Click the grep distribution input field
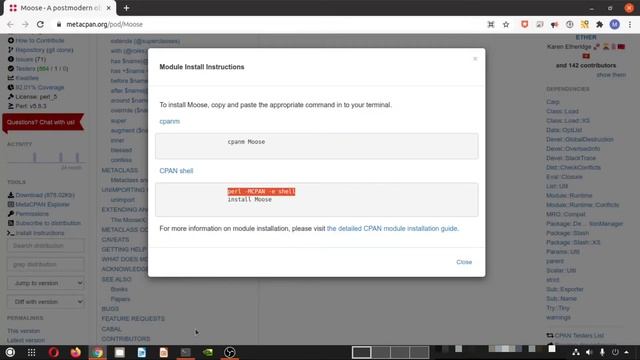This screenshot has width=640, height=360. 46,264
